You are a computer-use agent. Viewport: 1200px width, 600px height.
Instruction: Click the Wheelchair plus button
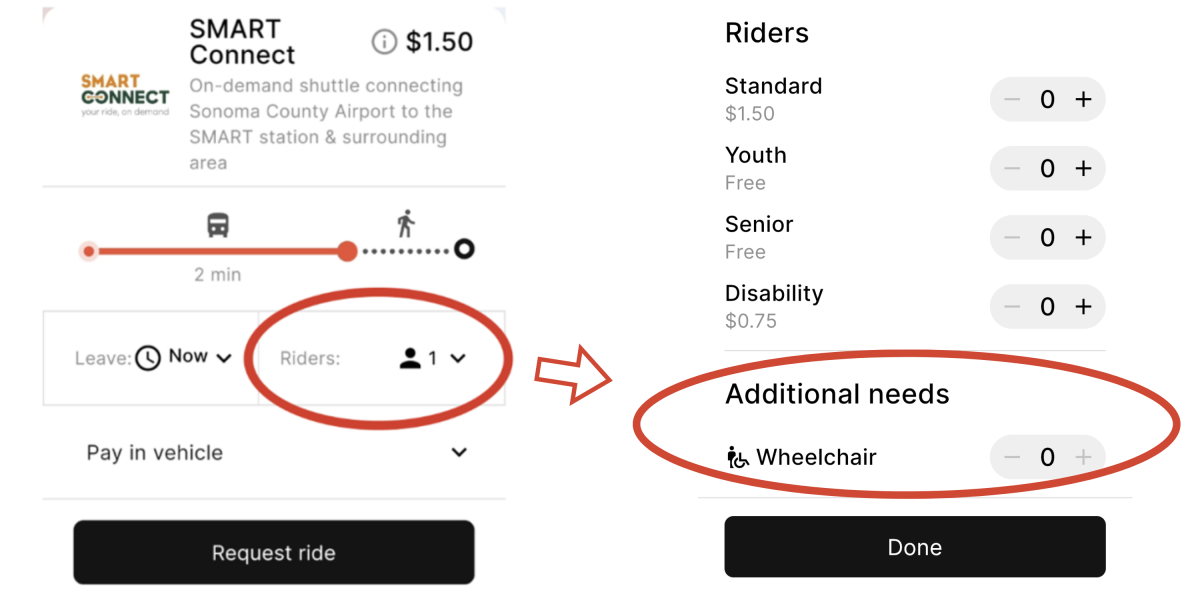1083,457
